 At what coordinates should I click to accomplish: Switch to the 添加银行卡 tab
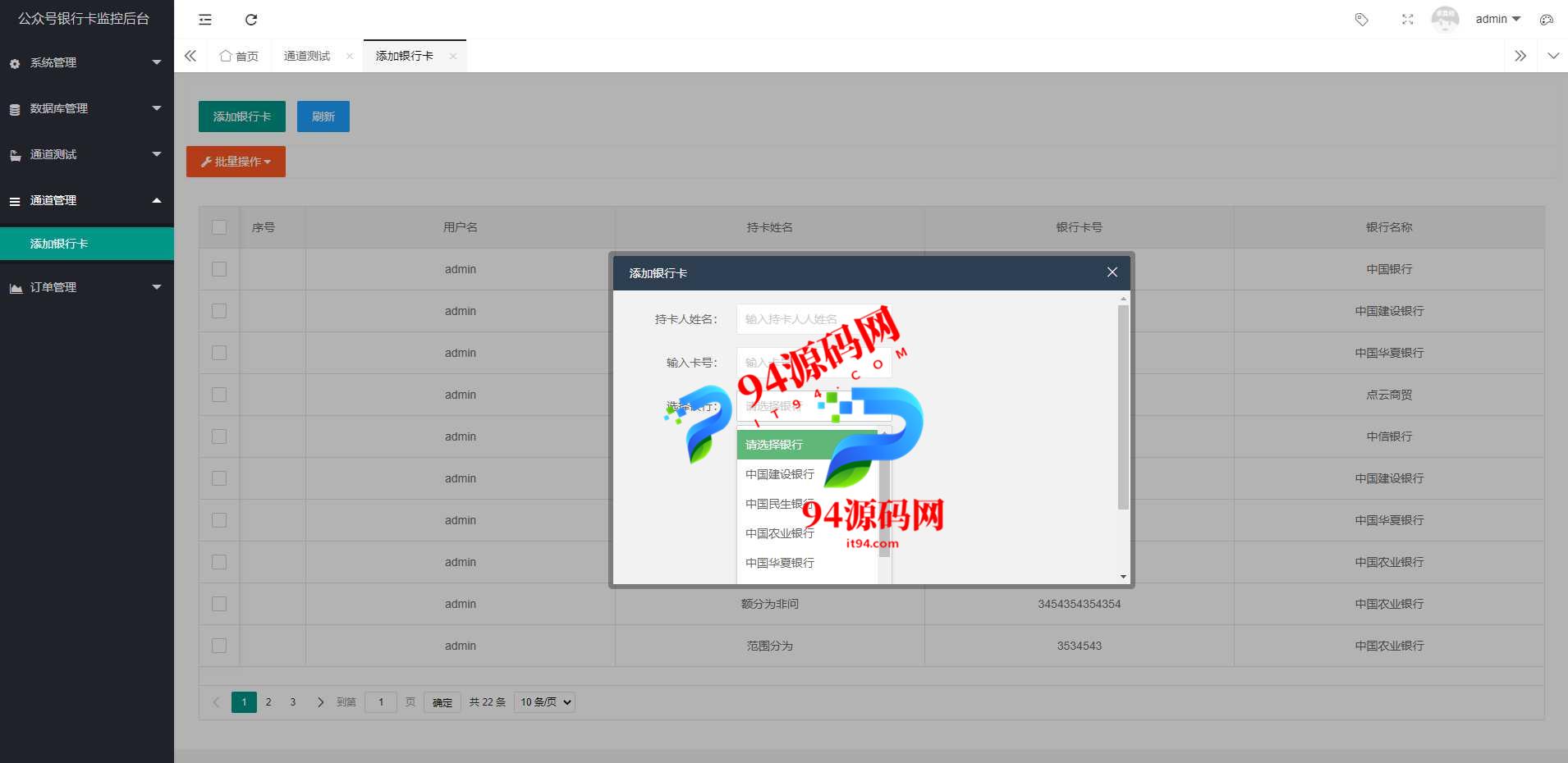(404, 56)
